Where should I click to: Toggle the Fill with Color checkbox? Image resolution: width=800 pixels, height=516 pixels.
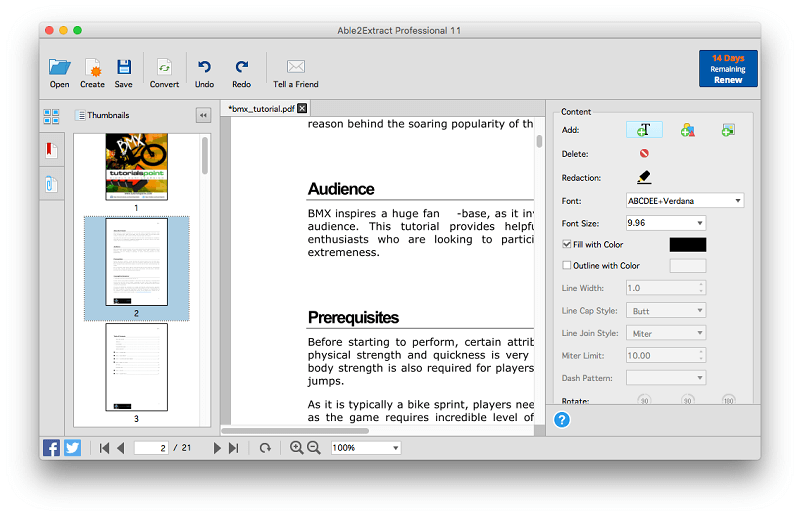[566, 244]
